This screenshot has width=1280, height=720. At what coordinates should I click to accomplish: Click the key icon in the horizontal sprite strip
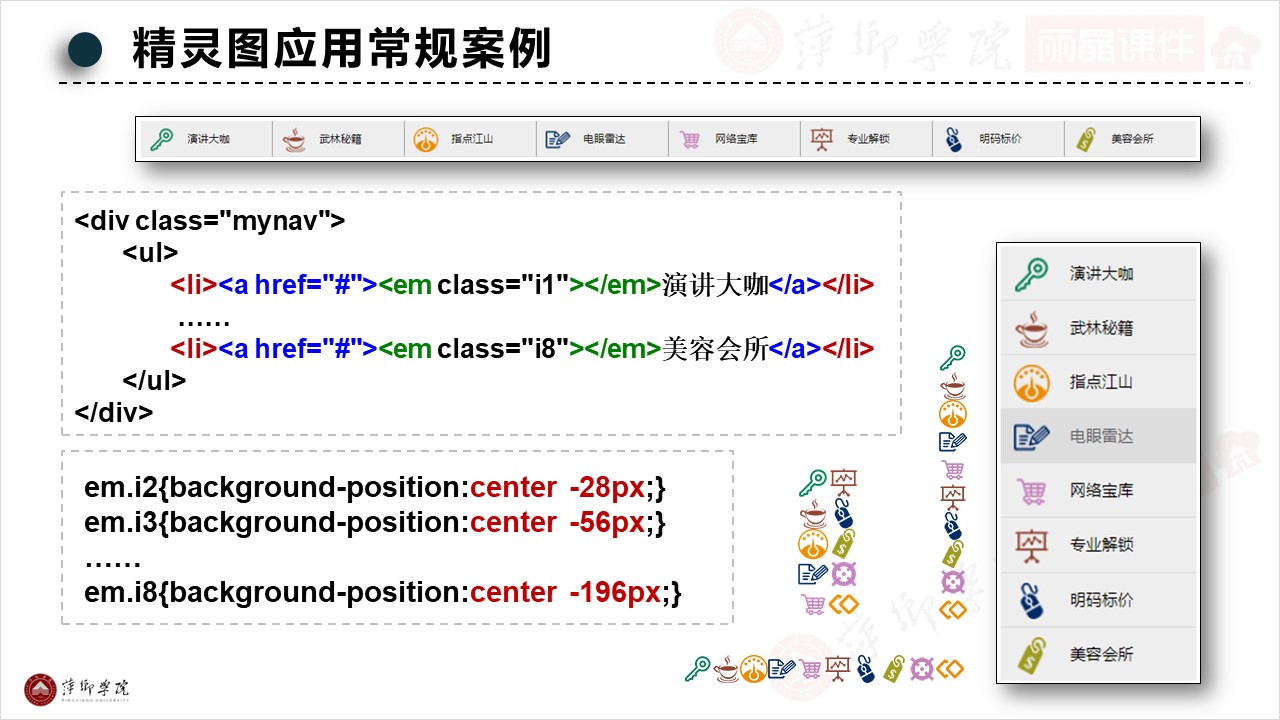698,668
